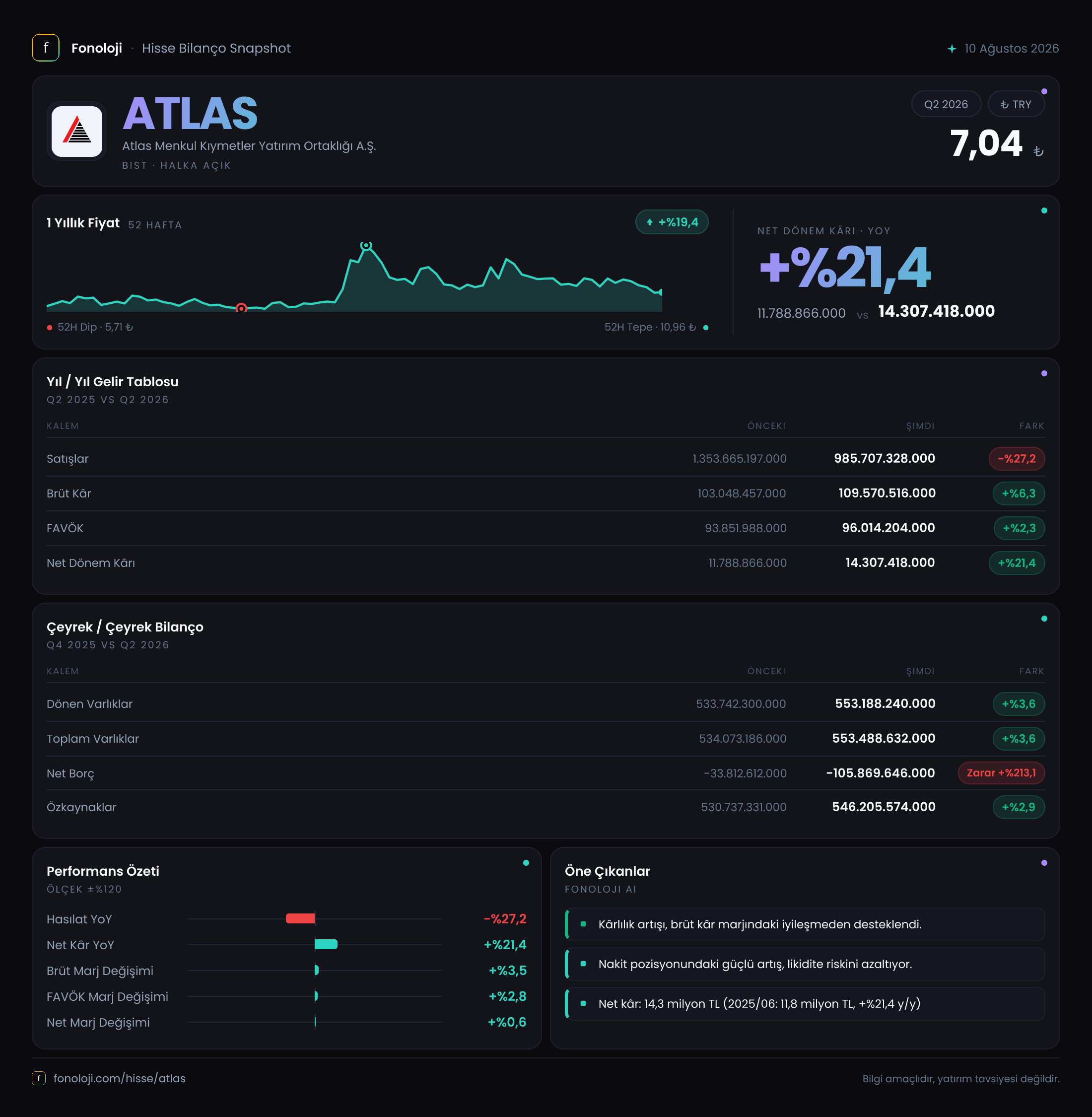Click the FAVÖK Marj Değişimi +%2,8 value
This screenshot has width=1092, height=1117.
click(x=507, y=996)
